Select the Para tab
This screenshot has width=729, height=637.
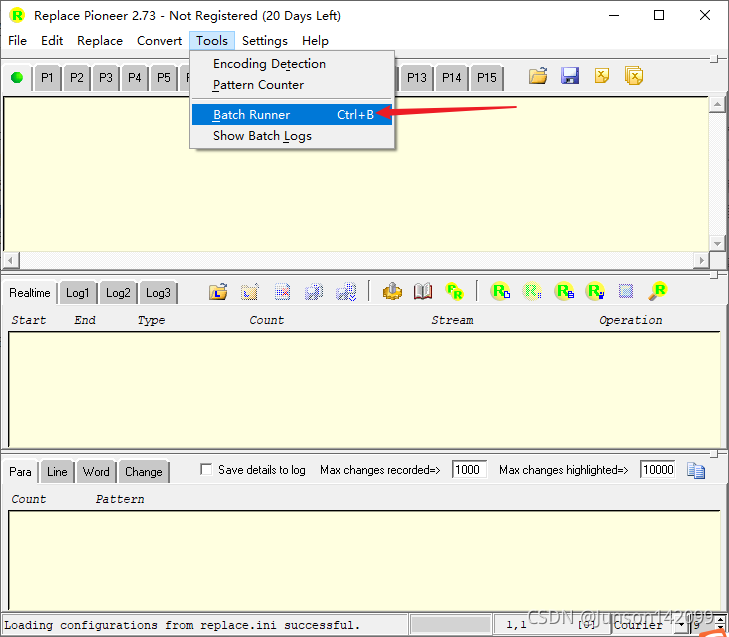coord(20,472)
